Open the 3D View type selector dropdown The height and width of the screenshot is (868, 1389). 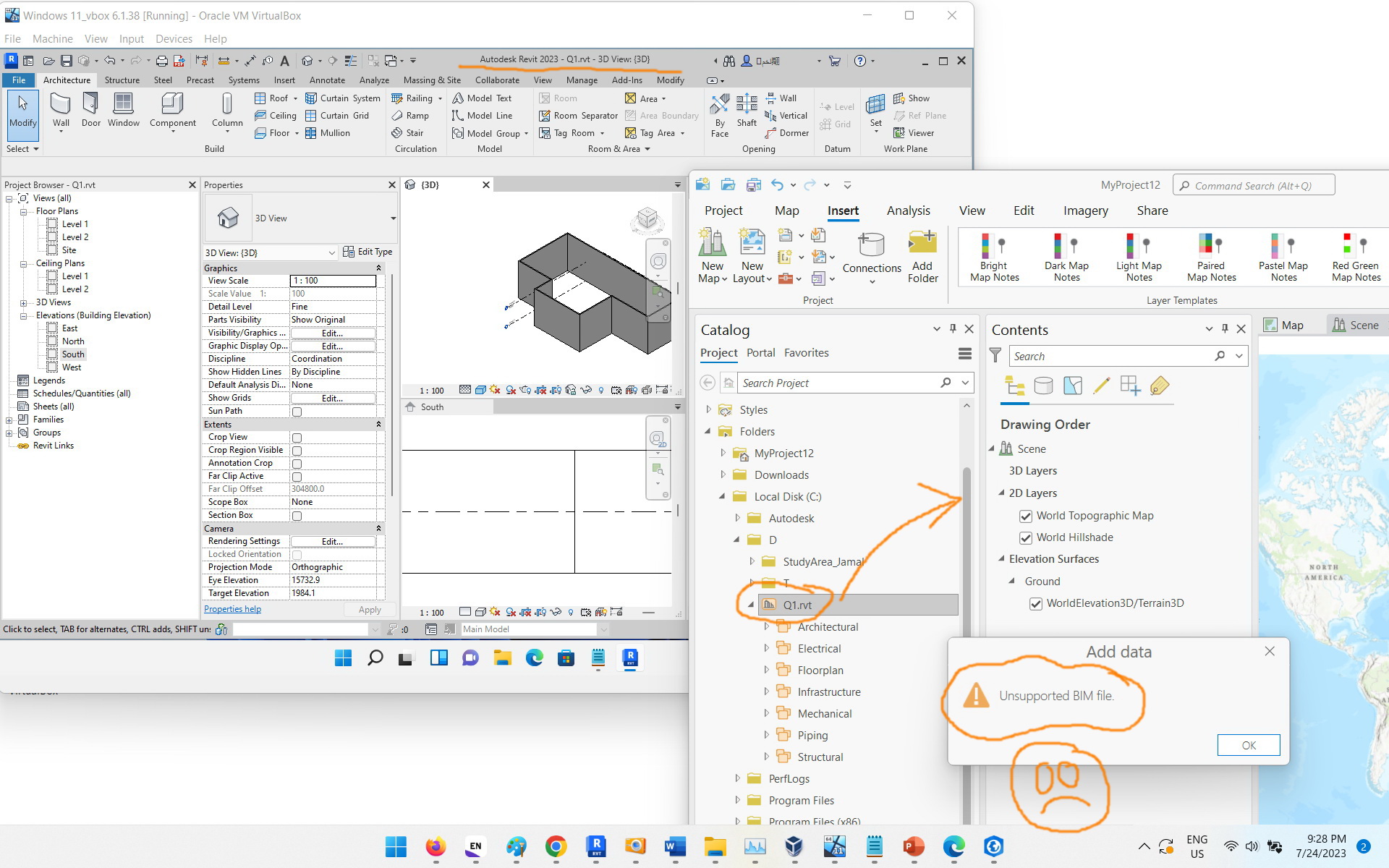coord(332,252)
